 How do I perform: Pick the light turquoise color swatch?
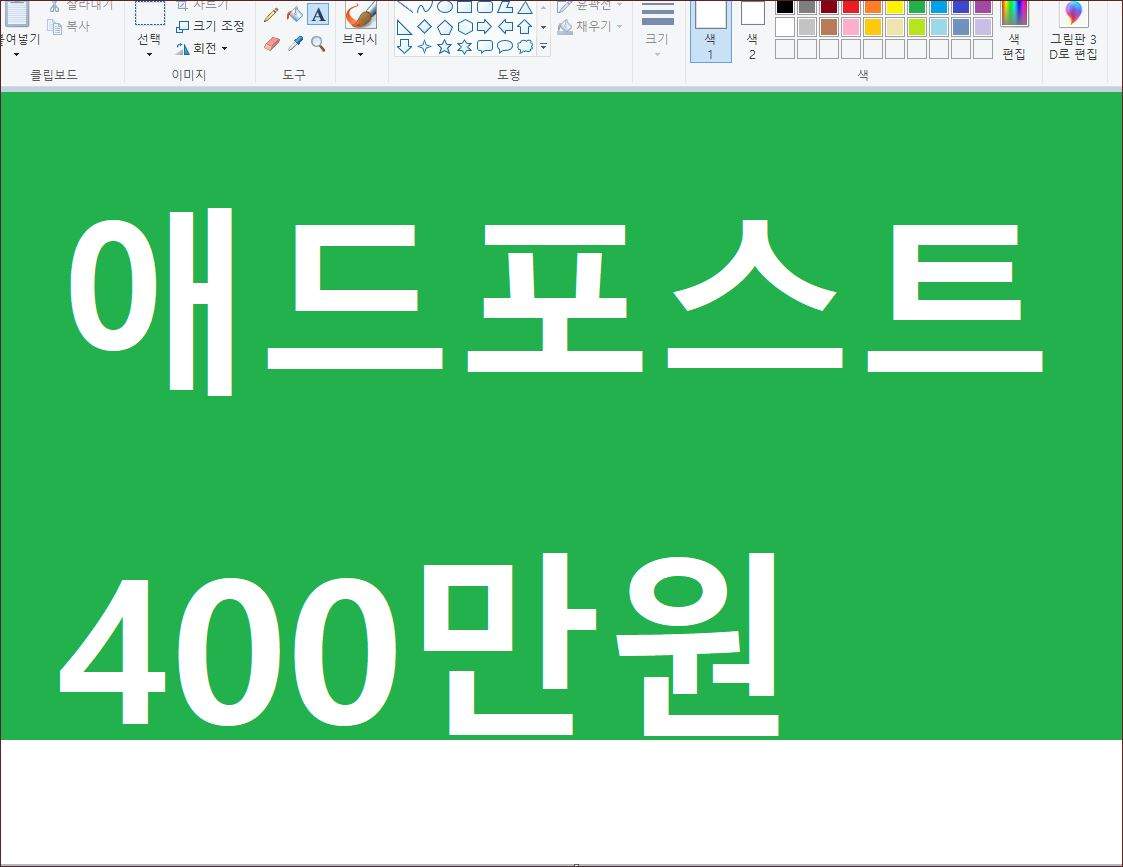pos(939,27)
